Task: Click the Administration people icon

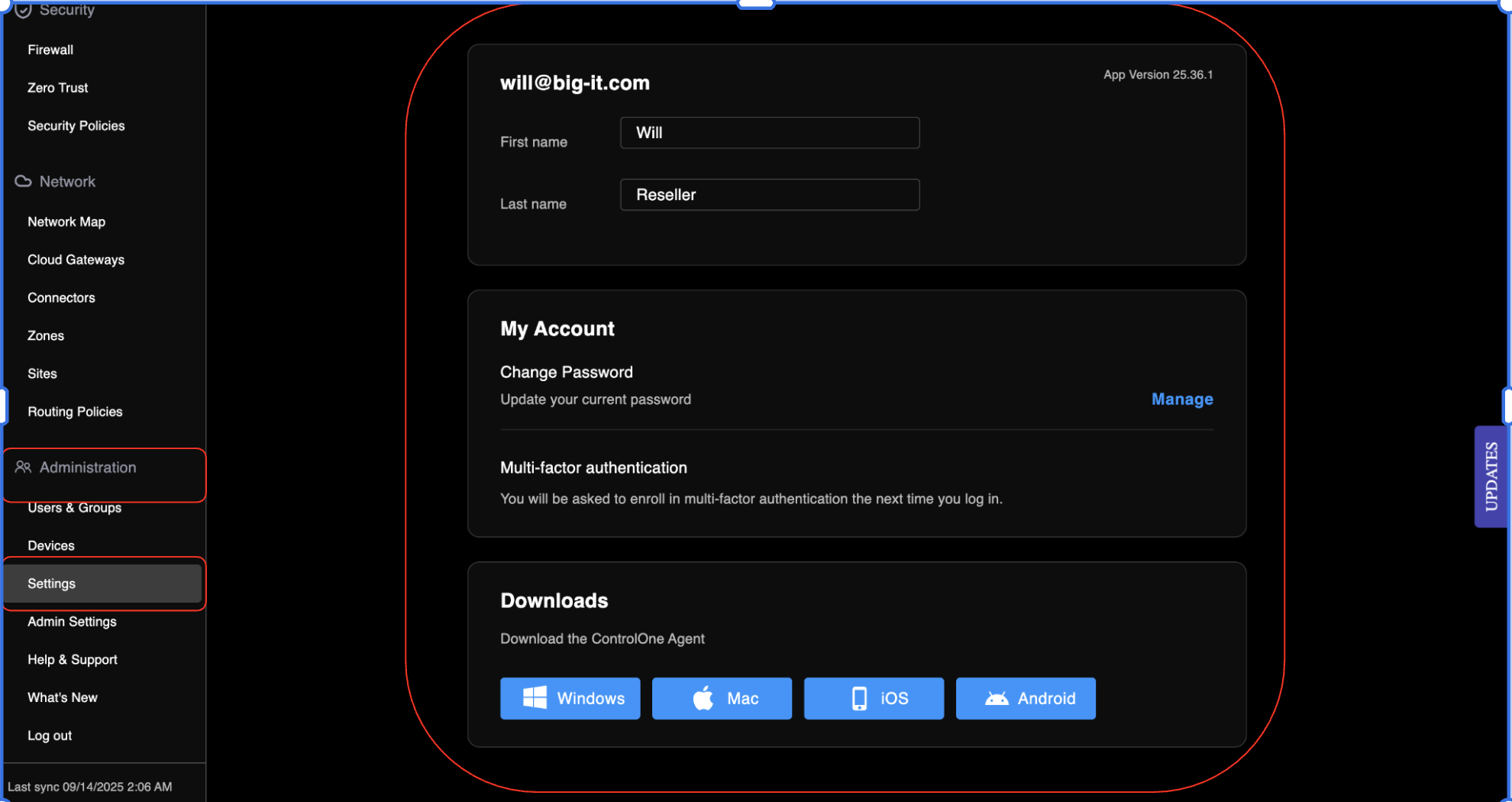Action: [x=23, y=467]
